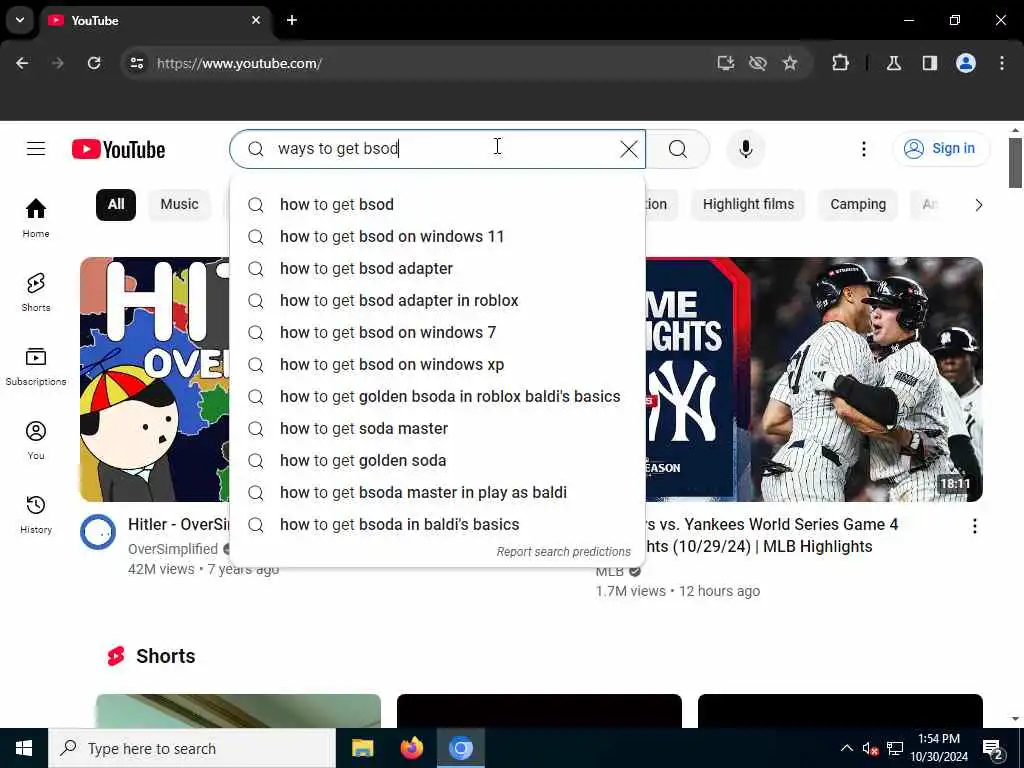
Task: Click the MLB channel name
Action: (609, 571)
